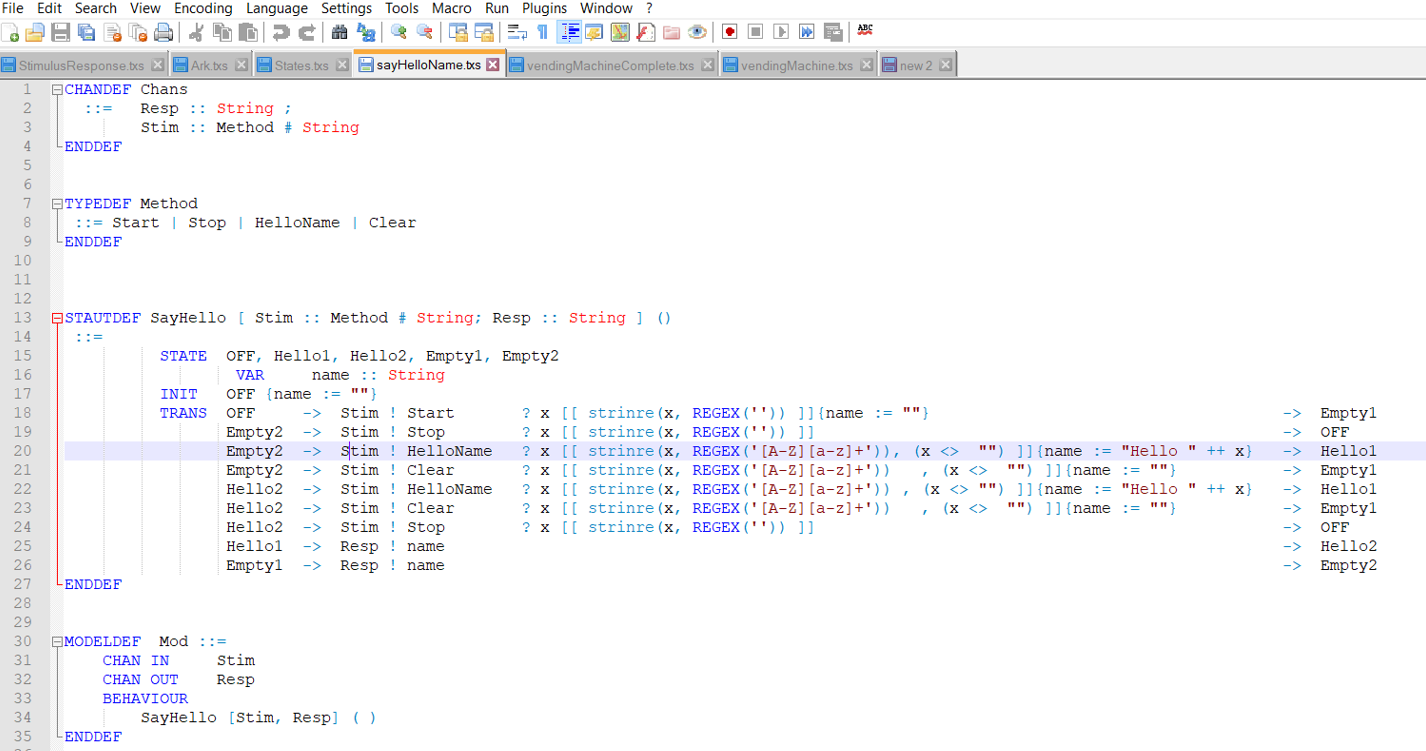1426x751 pixels.
Task: Switch to the vendingMachineComplete.txs tab
Action: [x=611, y=66]
